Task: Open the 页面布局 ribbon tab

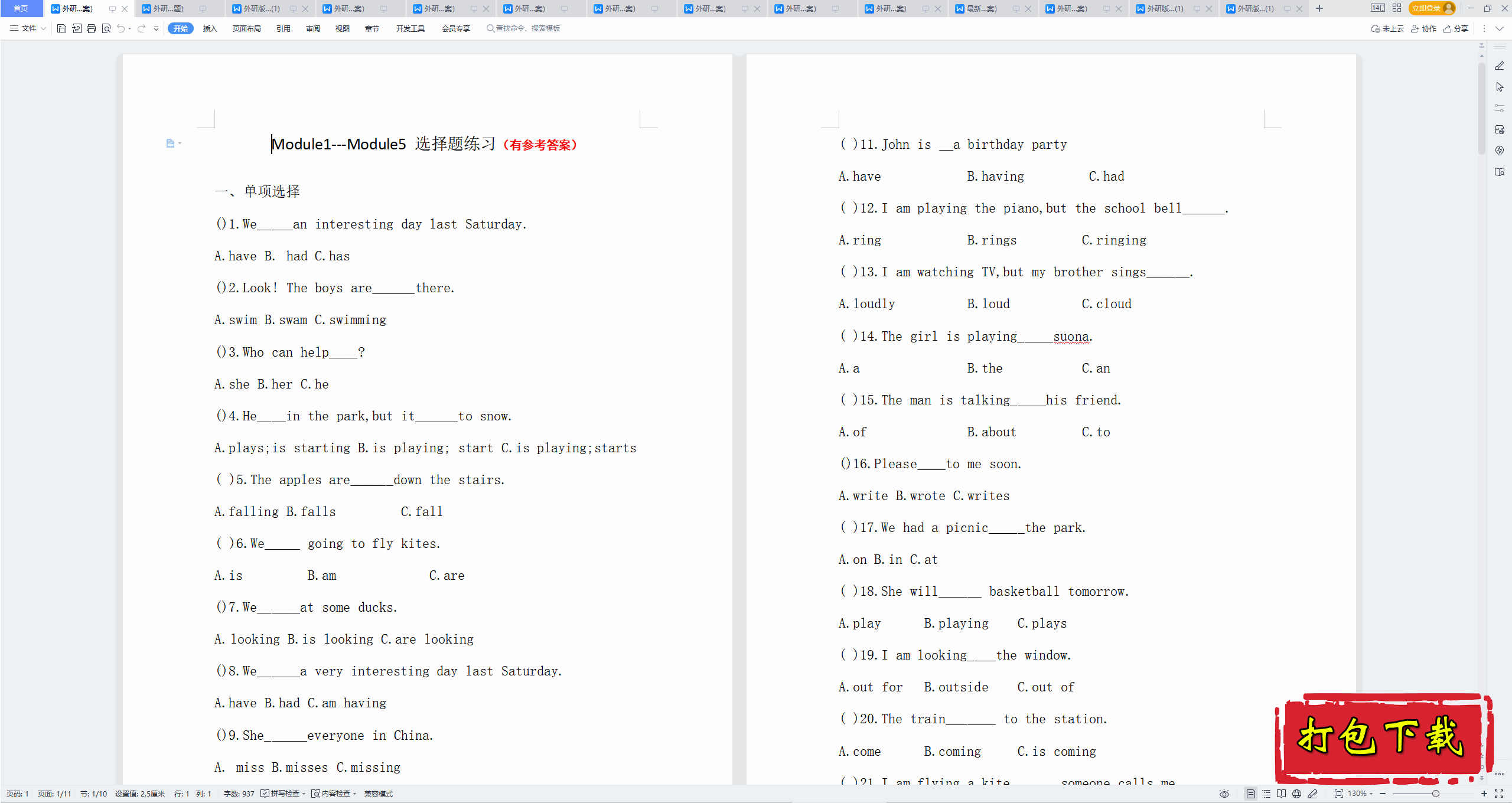Action: point(246,28)
